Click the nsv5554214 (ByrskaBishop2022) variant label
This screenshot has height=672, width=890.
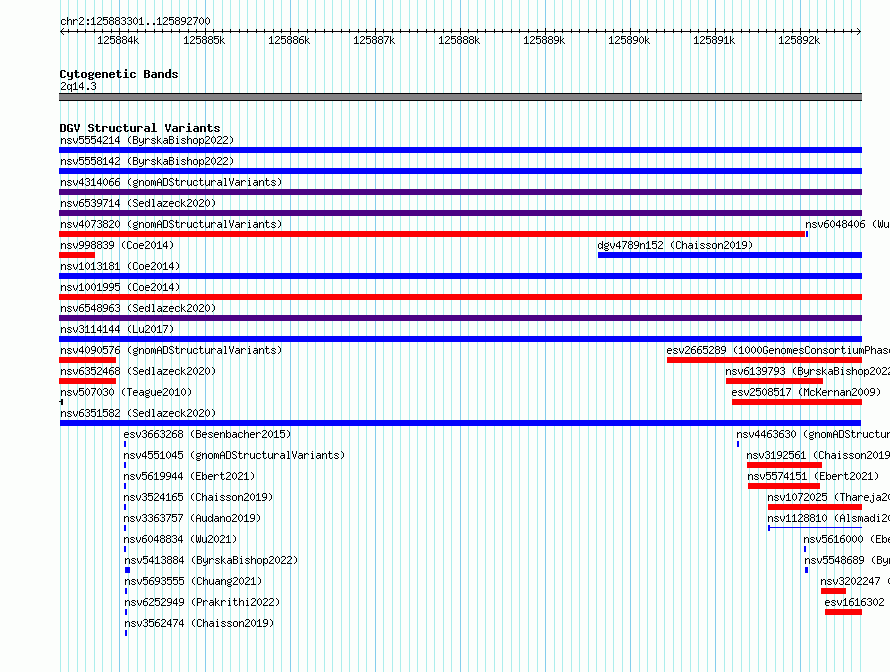[x=147, y=140]
